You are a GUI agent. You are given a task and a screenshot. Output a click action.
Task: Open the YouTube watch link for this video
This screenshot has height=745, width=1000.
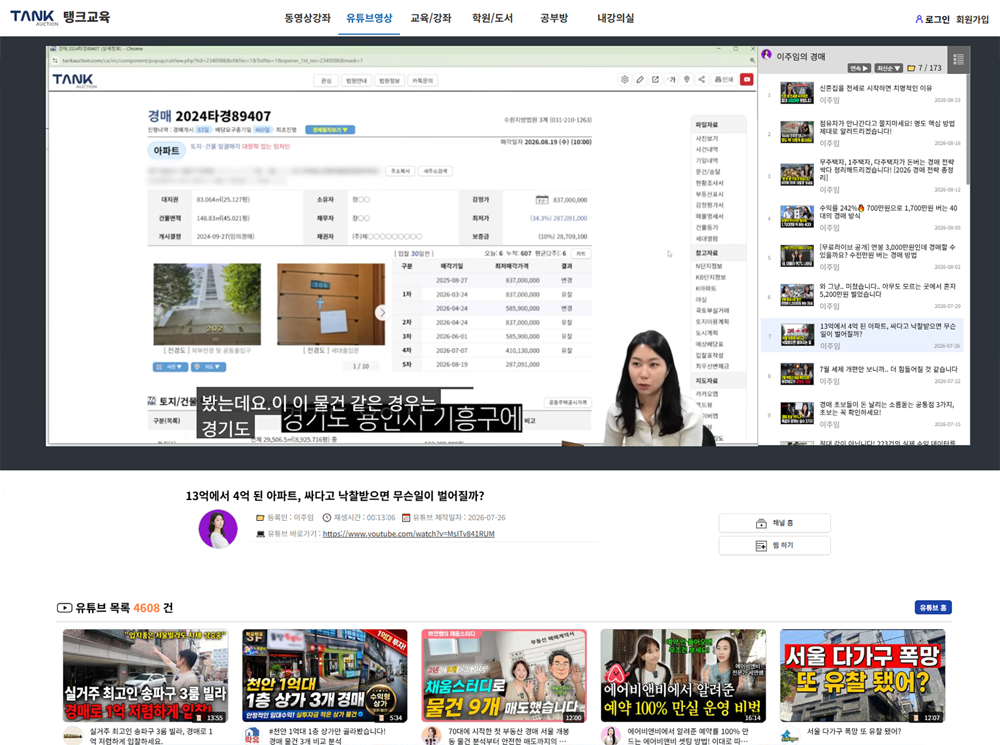pyautogui.click(x=408, y=534)
